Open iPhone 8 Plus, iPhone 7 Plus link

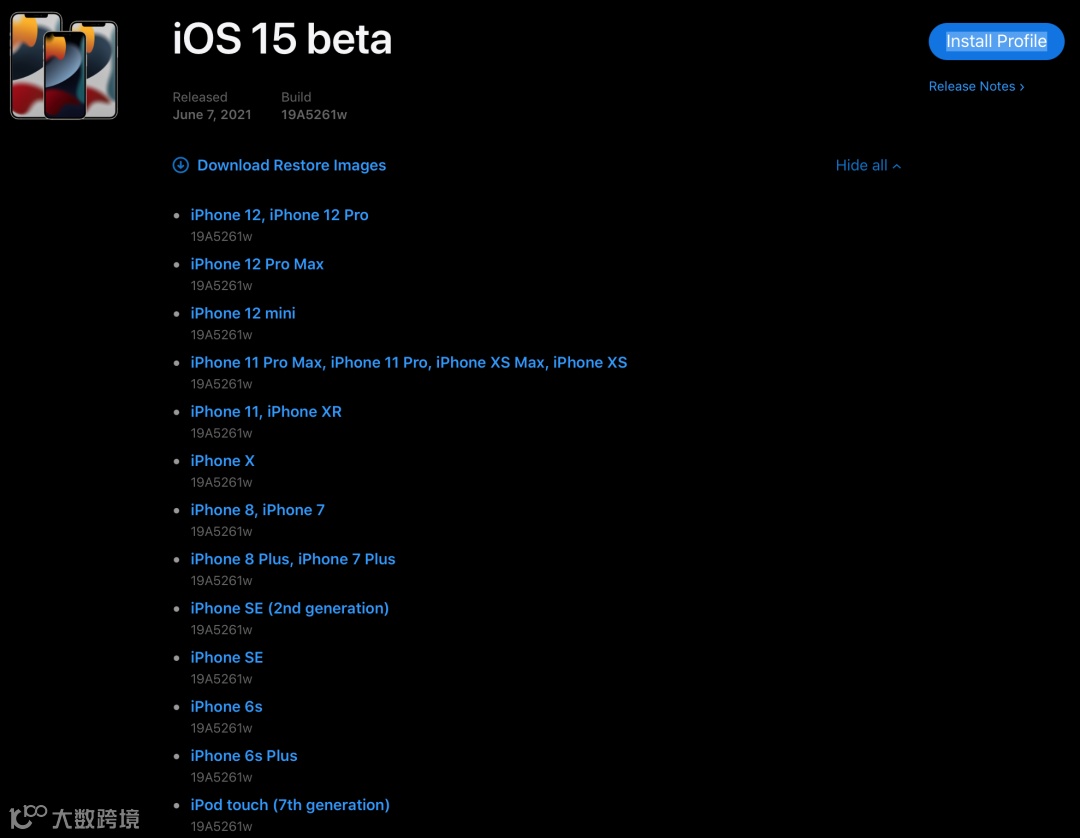293,559
